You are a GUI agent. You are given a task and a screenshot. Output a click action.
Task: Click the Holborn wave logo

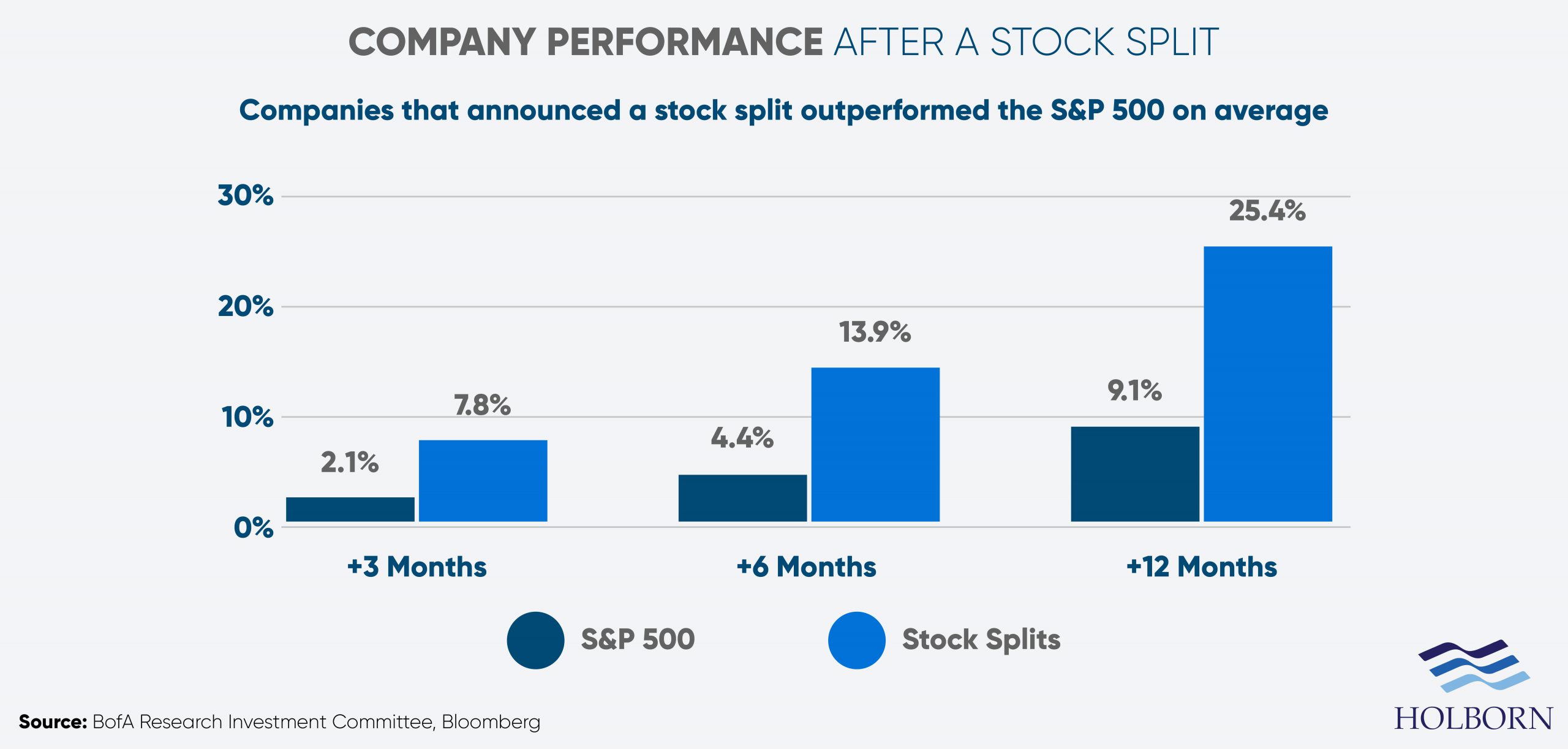(1474, 666)
